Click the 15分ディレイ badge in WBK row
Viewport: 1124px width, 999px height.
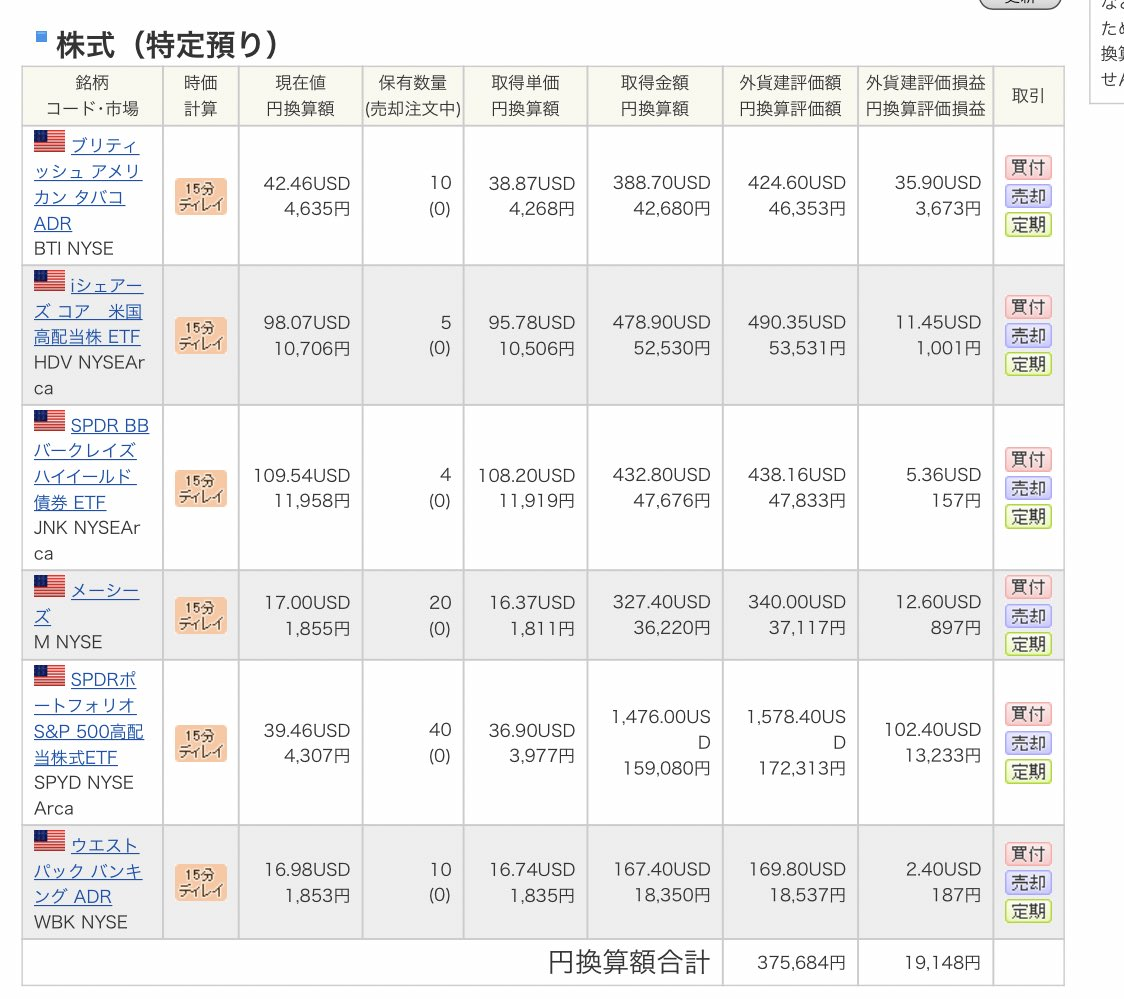pyautogui.click(x=201, y=882)
